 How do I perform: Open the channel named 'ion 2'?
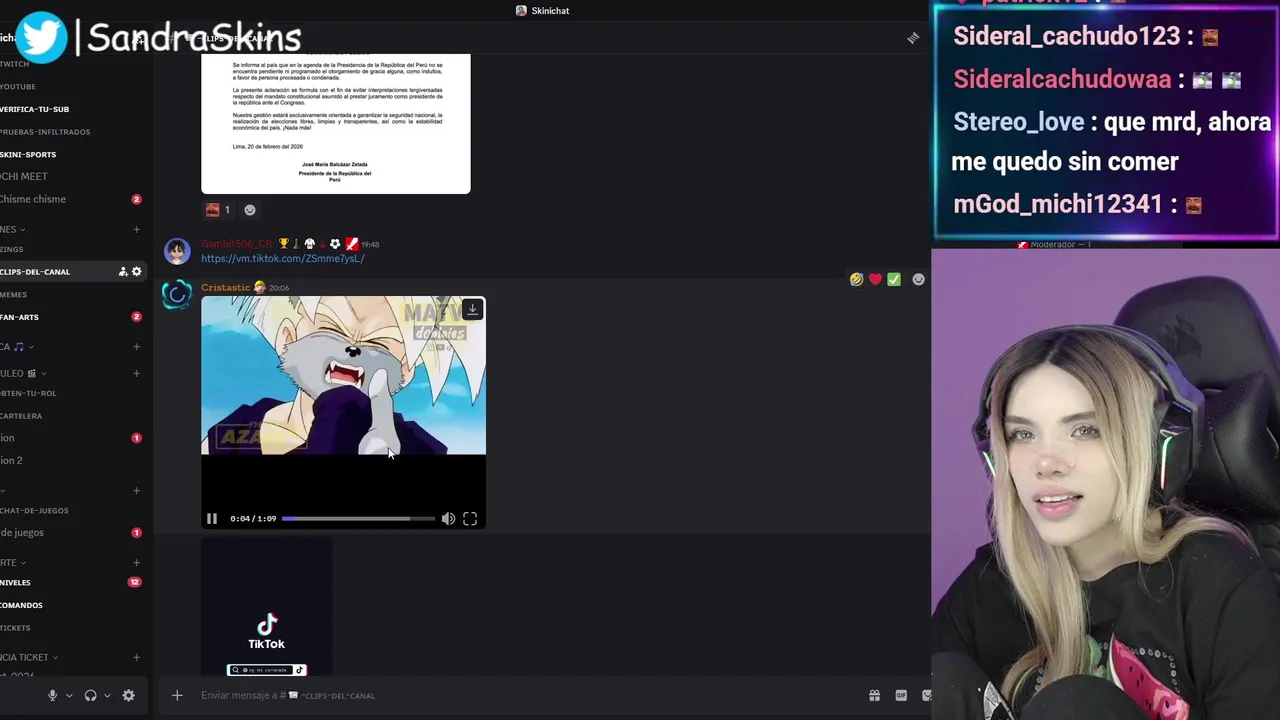(x=11, y=460)
